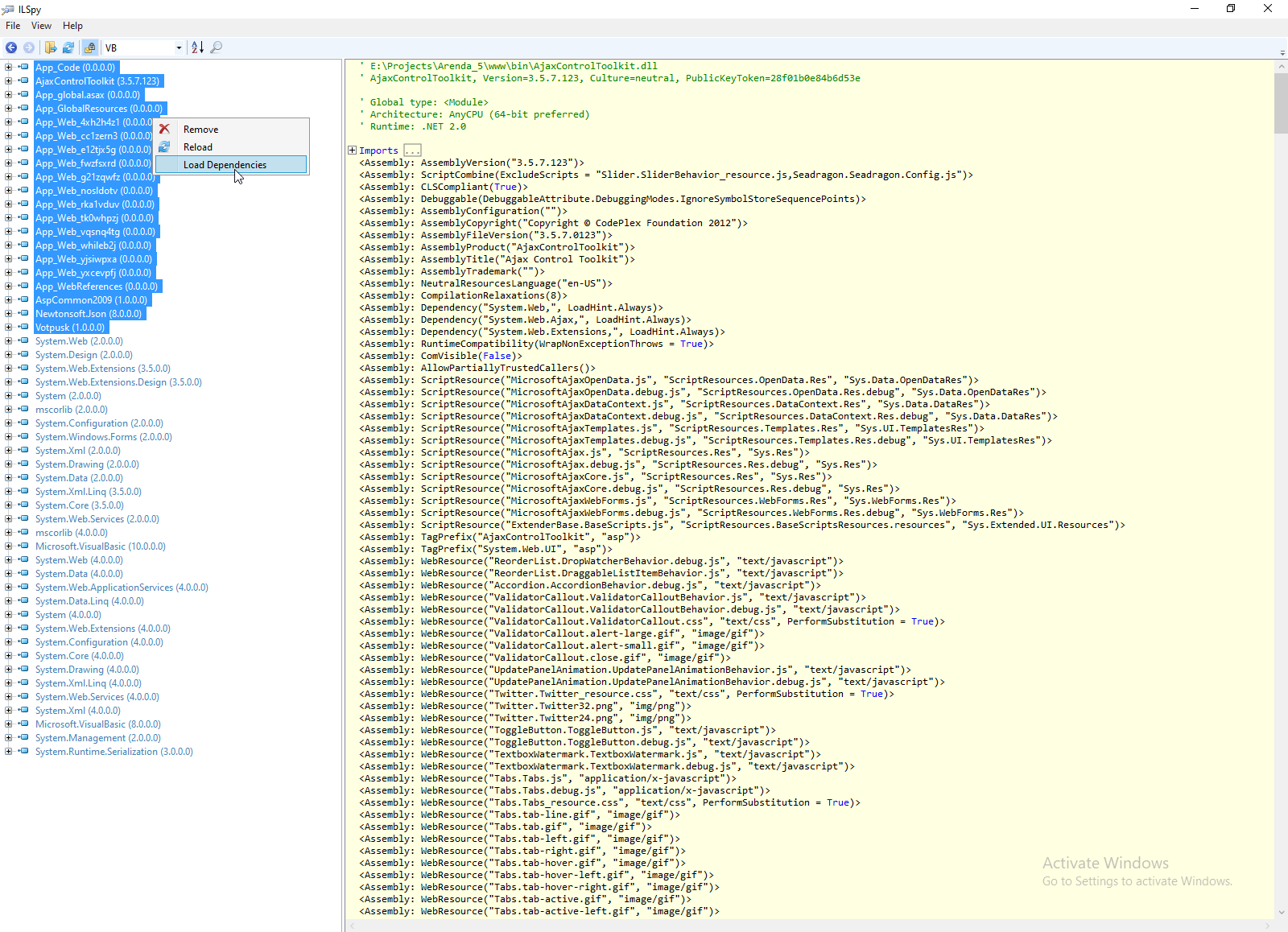This screenshot has width=1288, height=932.
Task: Select System.Xml (2.0.0.0) tree item
Action: [78, 451]
